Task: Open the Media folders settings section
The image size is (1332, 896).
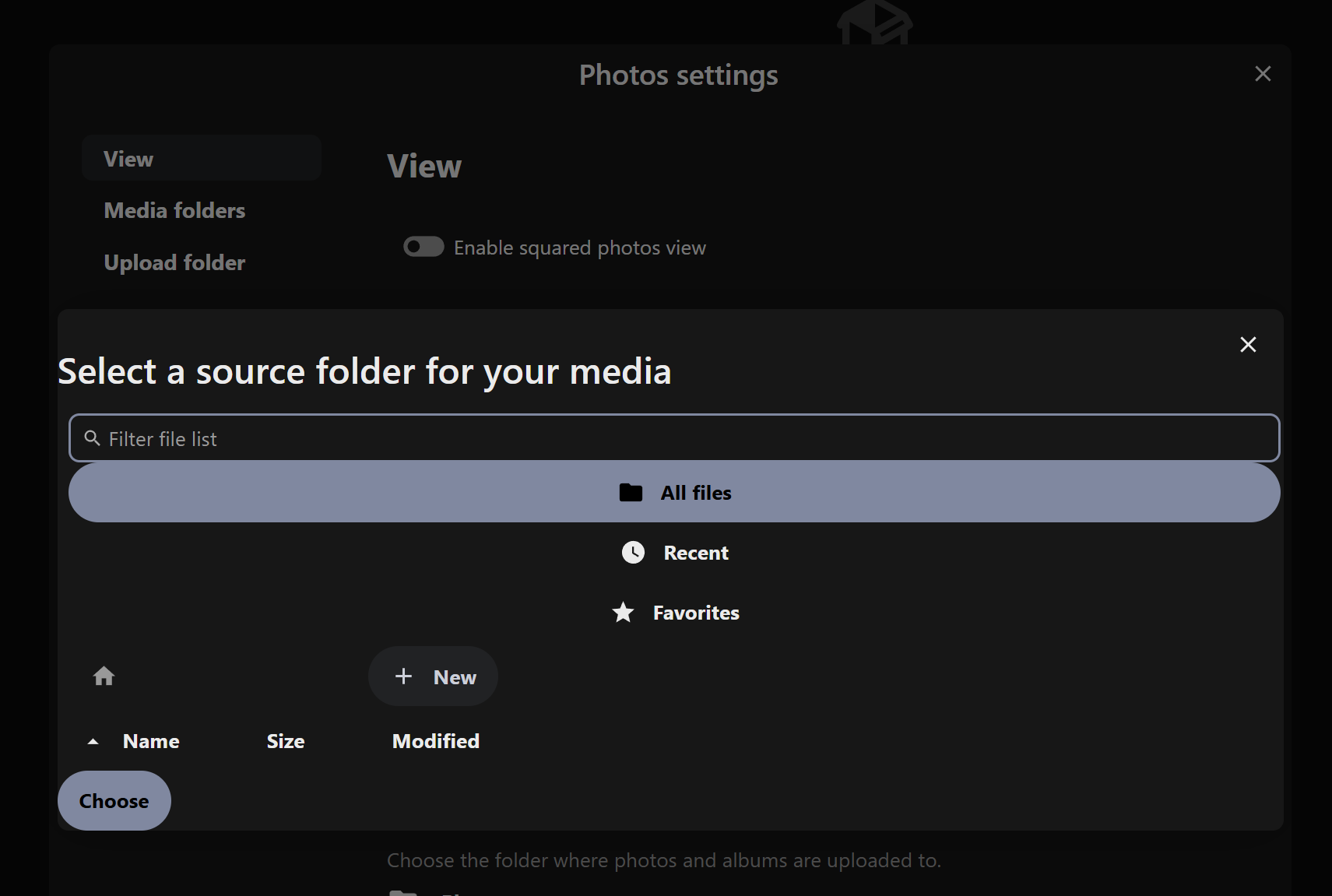Action: pyautogui.click(x=174, y=210)
